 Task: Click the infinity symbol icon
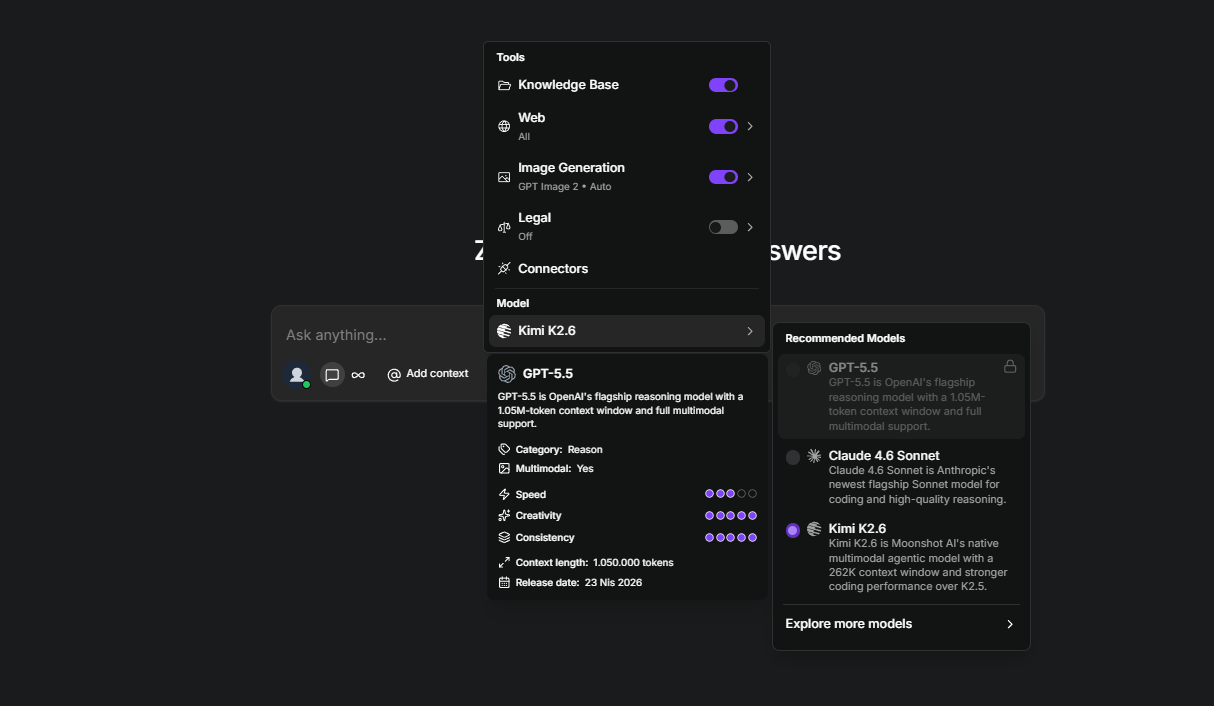tap(358, 375)
